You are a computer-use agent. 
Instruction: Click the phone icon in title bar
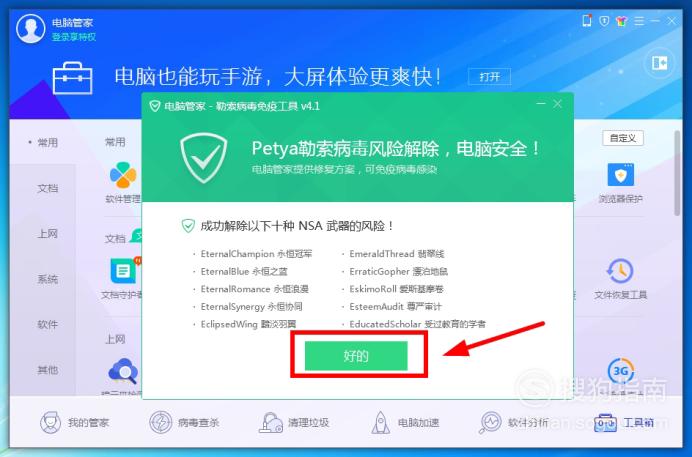pyautogui.click(x=587, y=21)
